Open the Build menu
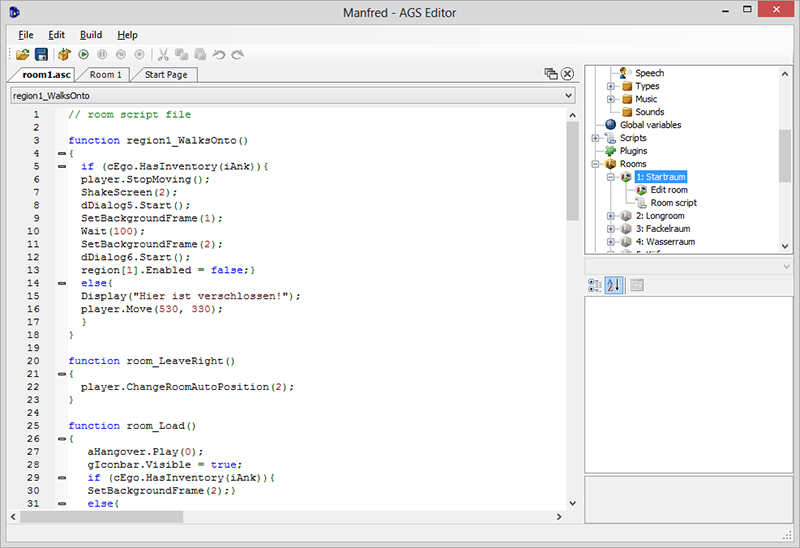 coord(91,35)
